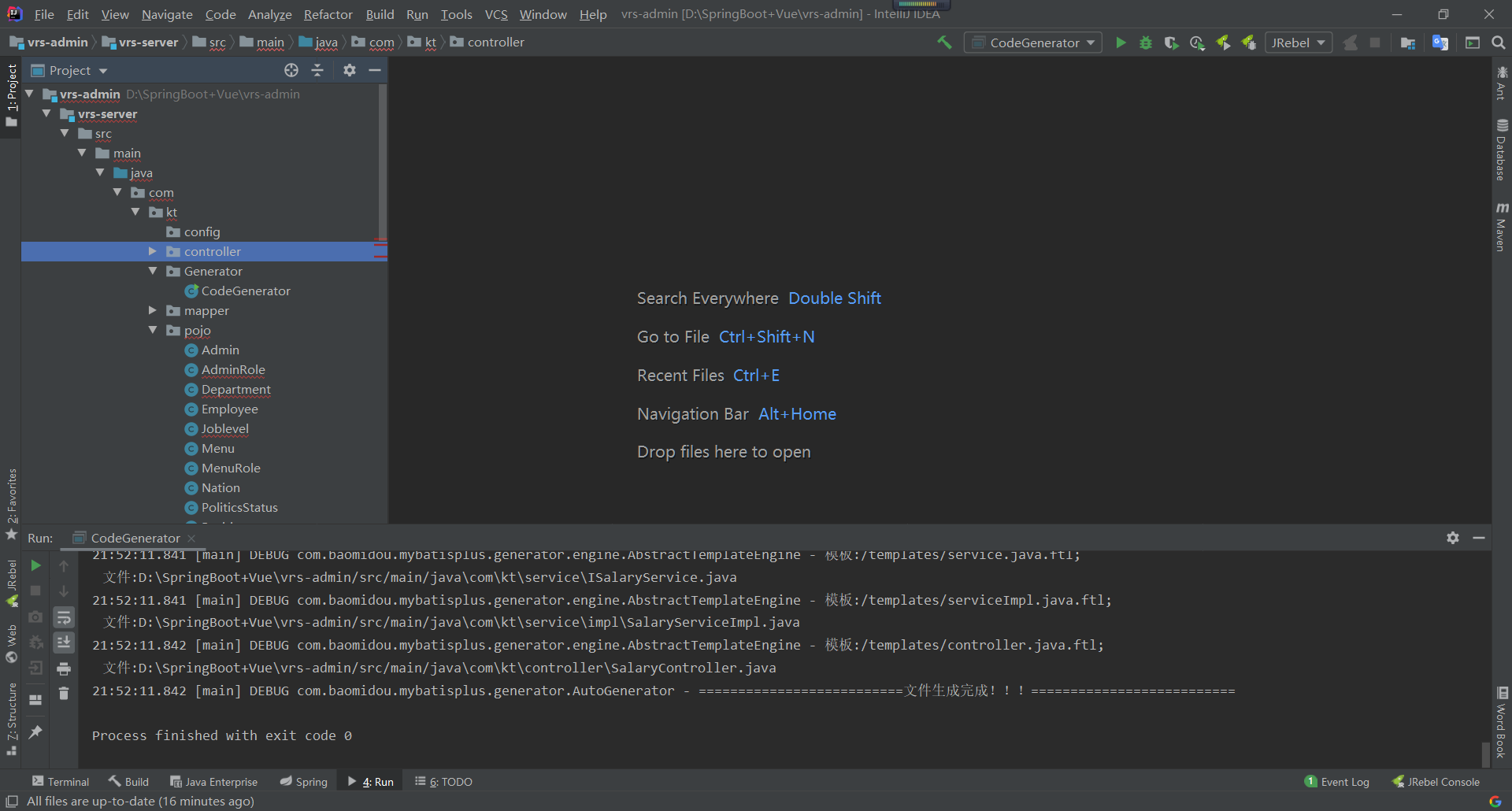Viewport: 1512px width, 811px height.
Task: Hide the Run panel with minus icon
Action: pyautogui.click(x=1479, y=538)
